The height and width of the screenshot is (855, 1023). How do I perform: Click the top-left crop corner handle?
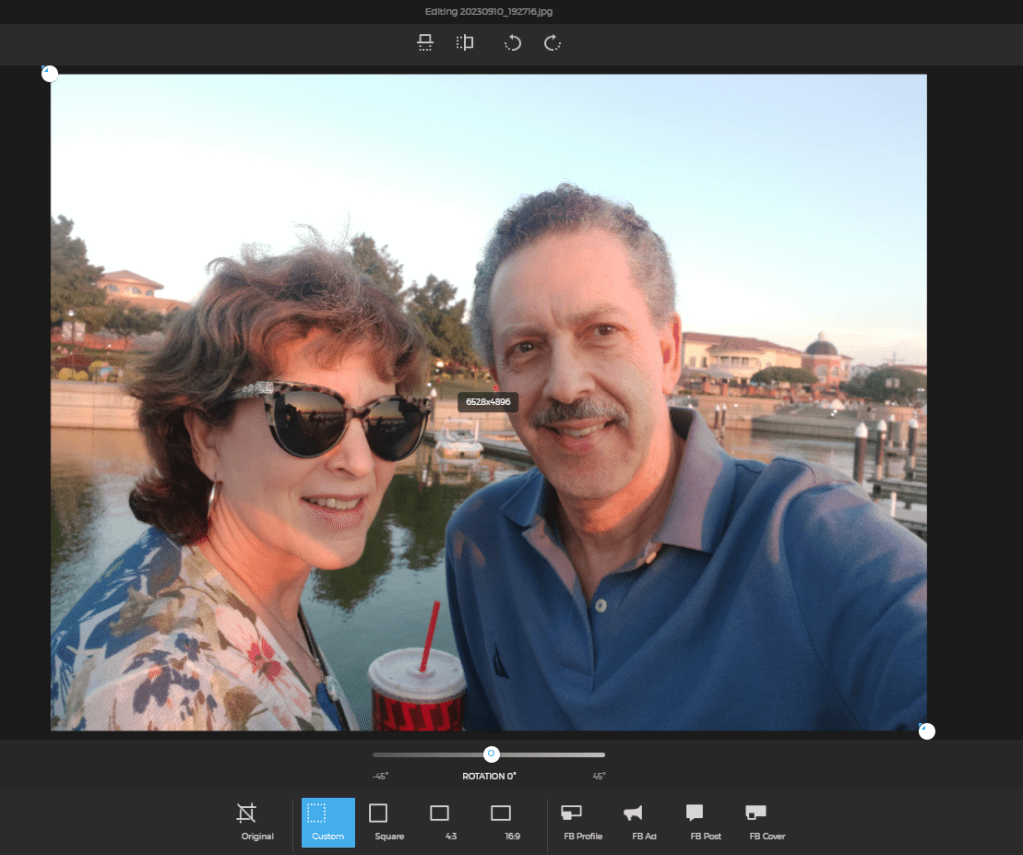pos(49,73)
